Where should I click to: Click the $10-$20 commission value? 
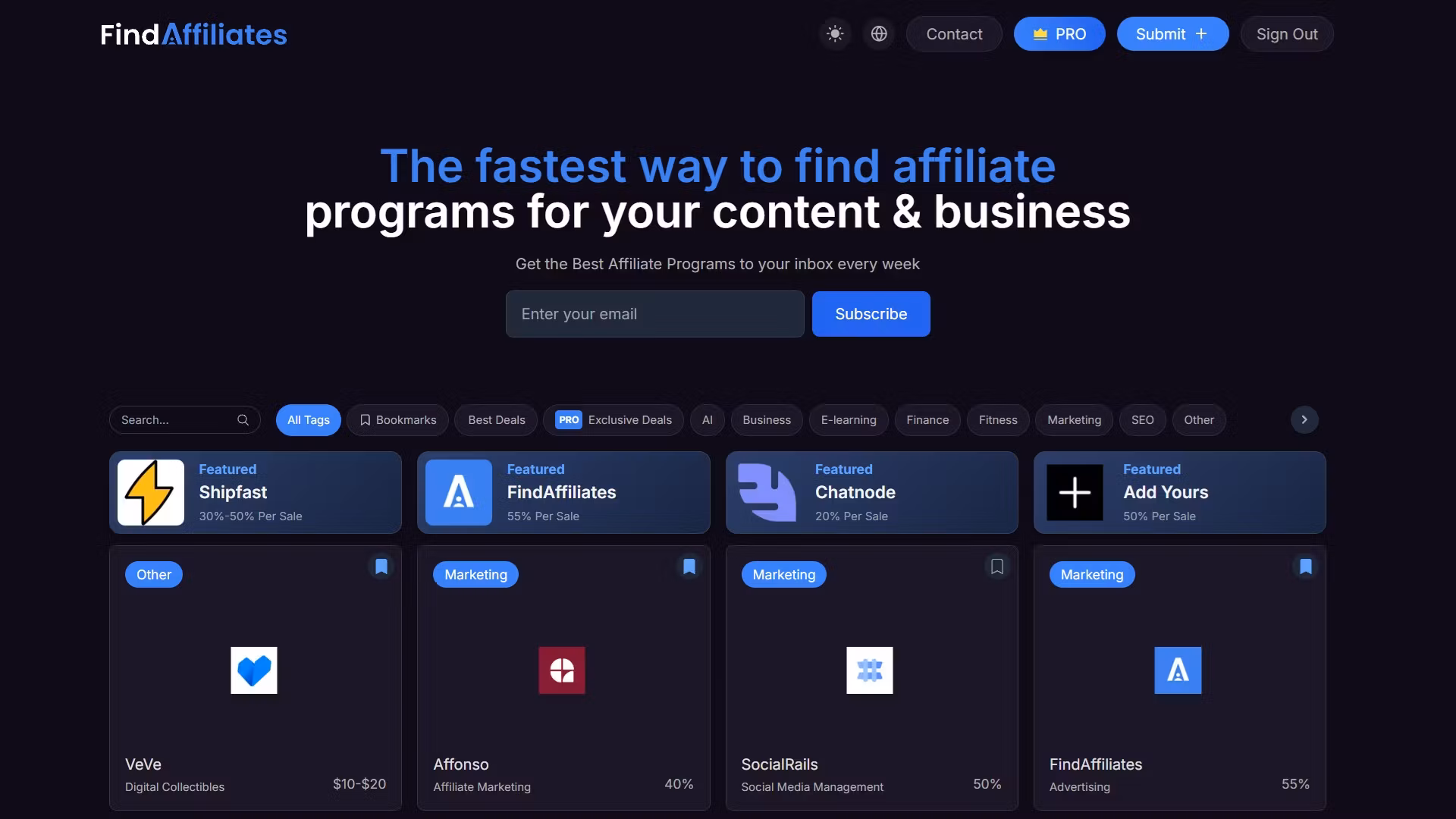tap(359, 784)
